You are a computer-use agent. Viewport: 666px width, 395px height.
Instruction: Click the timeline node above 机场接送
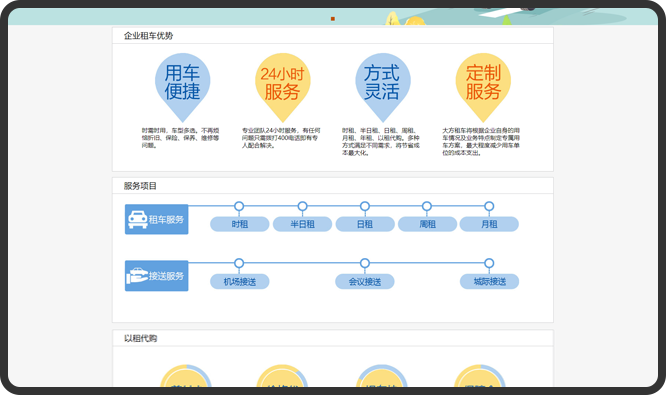pos(239,263)
